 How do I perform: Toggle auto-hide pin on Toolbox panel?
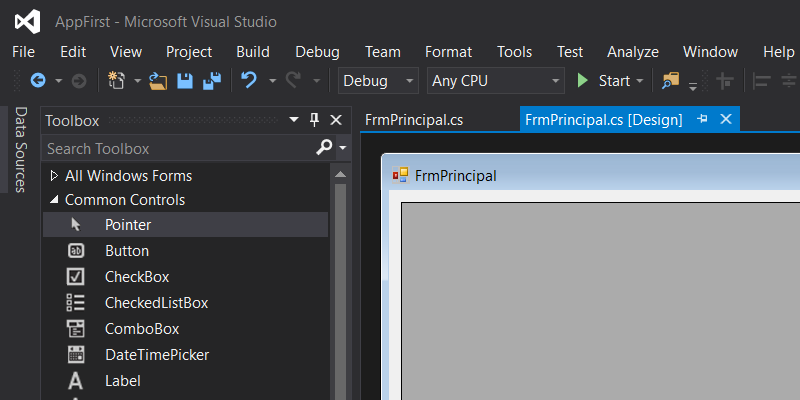(x=314, y=120)
